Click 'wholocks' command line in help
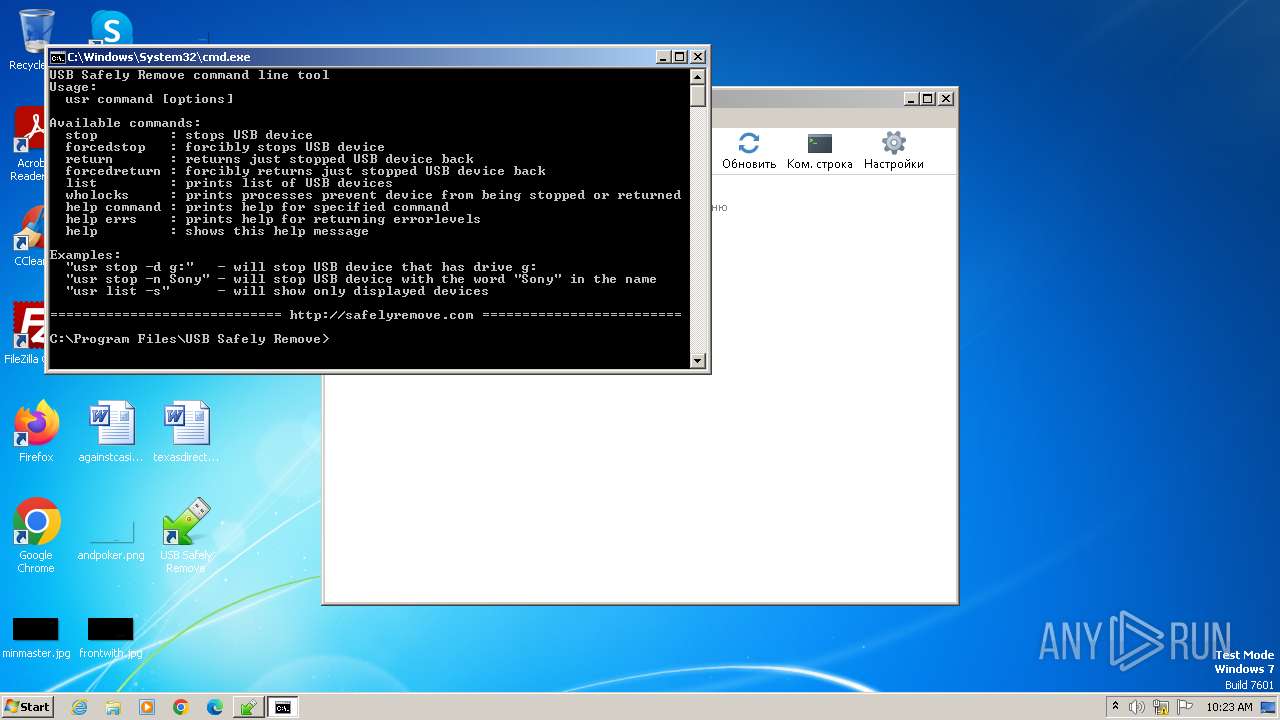 (373, 195)
